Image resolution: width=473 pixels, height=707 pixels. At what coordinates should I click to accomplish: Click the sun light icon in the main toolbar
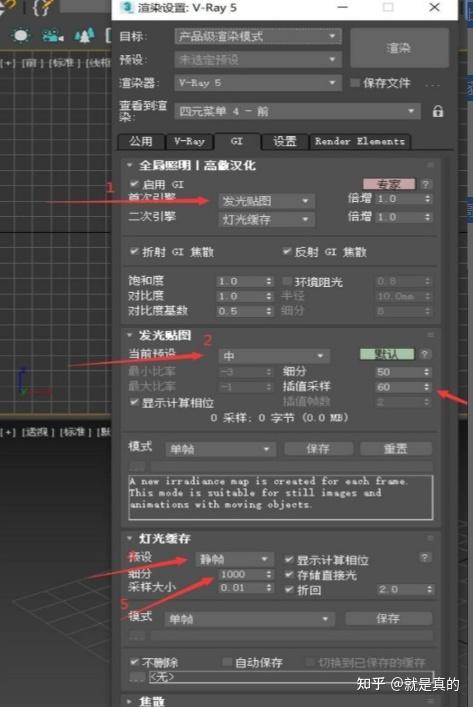point(20,36)
